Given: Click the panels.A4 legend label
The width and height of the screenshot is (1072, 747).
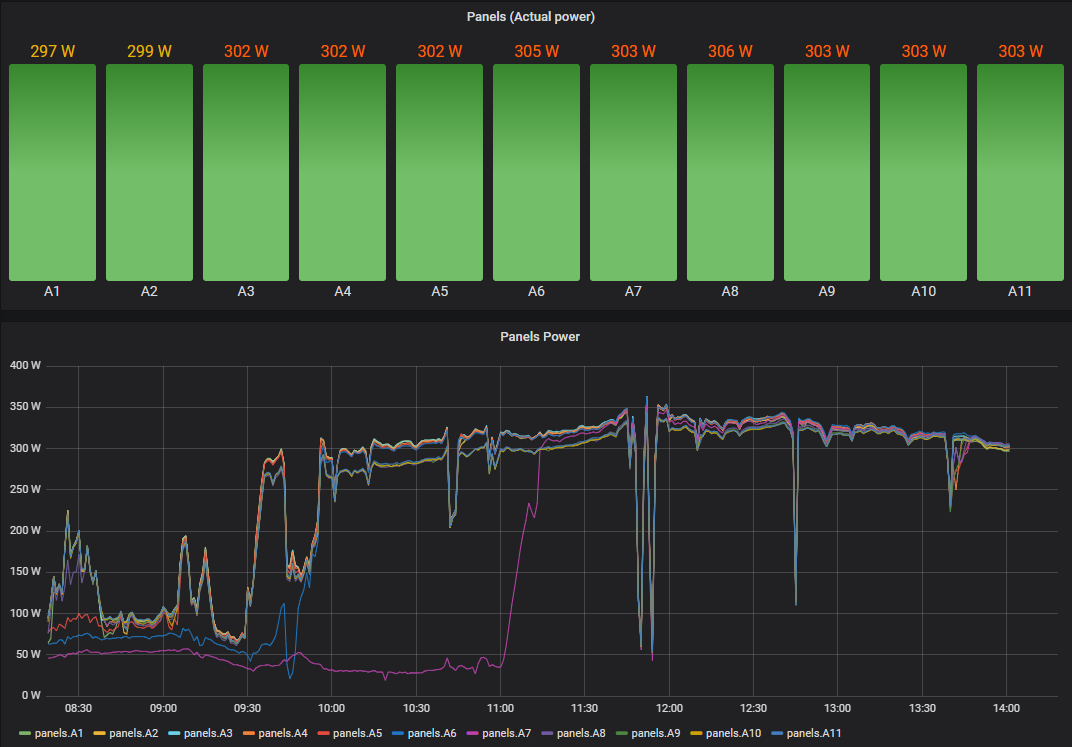Looking at the screenshot, I should pyautogui.click(x=284, y=733).
